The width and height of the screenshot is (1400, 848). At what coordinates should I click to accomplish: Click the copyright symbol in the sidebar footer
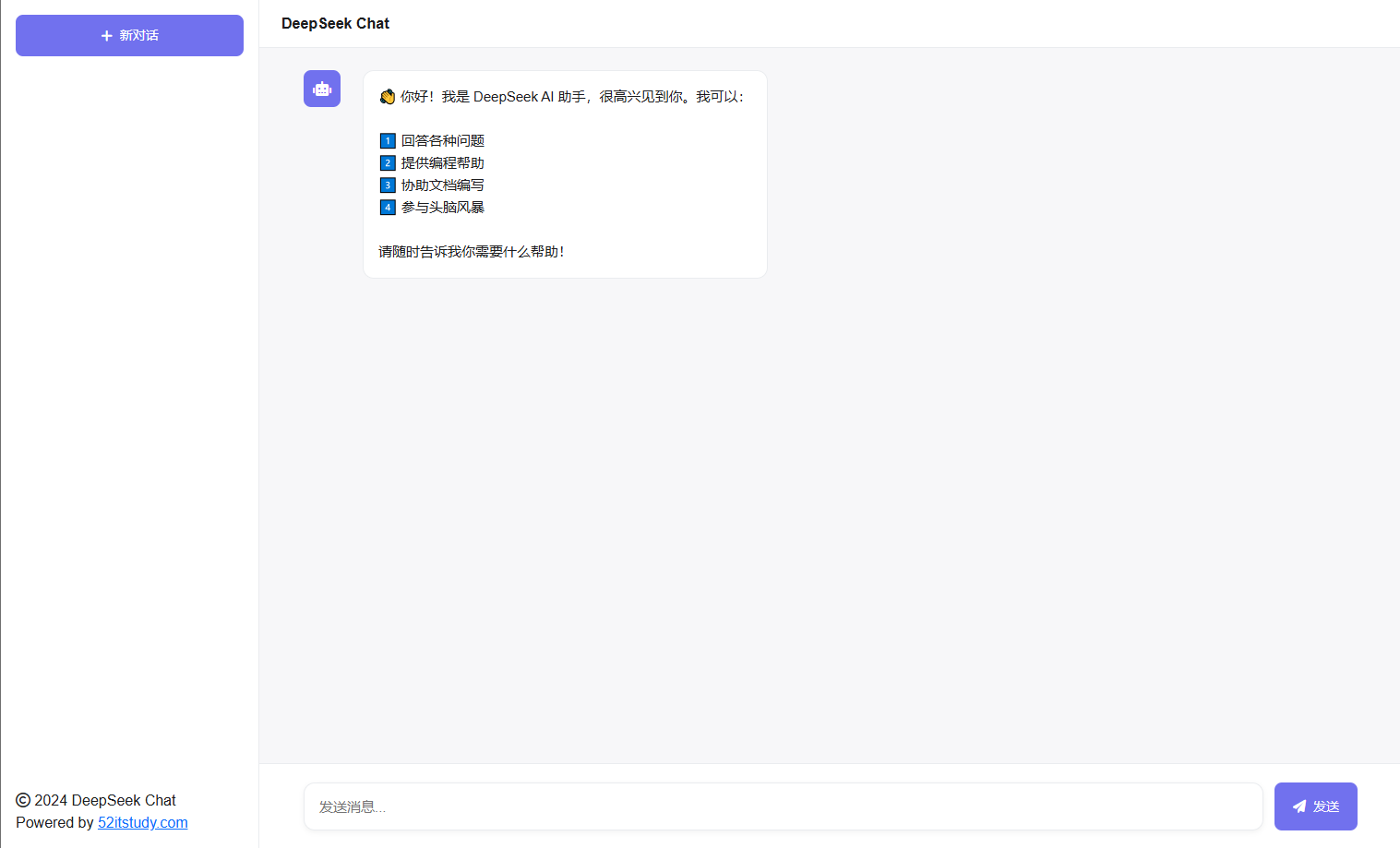pyautogui.click(x=23, y=800)
